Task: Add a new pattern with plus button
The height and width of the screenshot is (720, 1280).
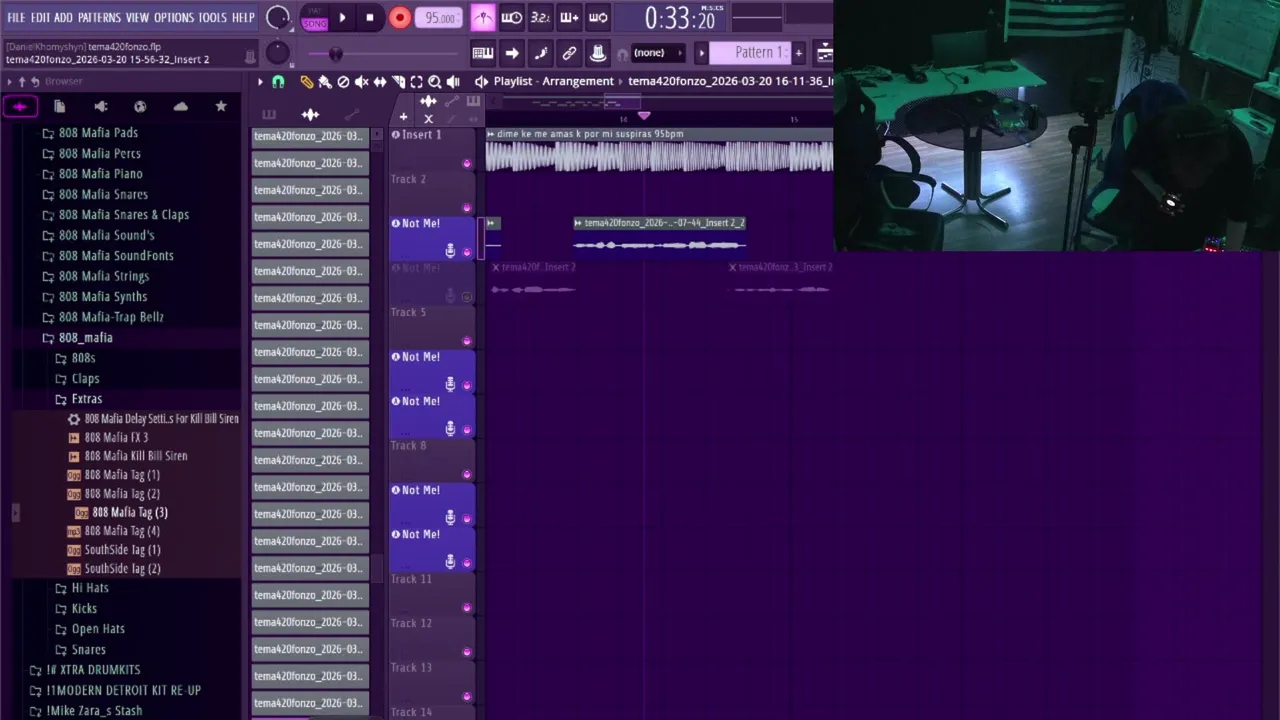Action: pyautogui.click(x=798, y=53)
